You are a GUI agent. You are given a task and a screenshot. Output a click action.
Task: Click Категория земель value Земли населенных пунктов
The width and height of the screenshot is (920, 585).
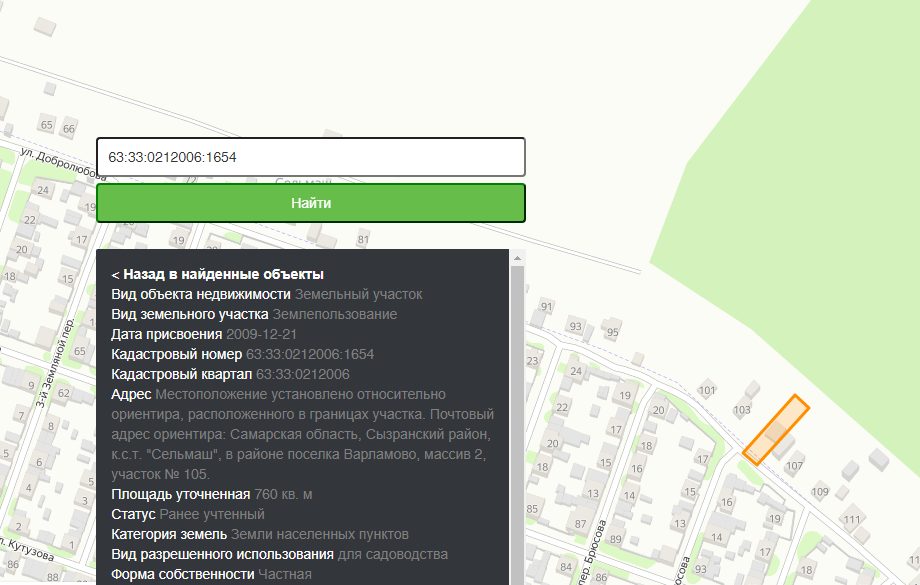click(x=320, y=534)
